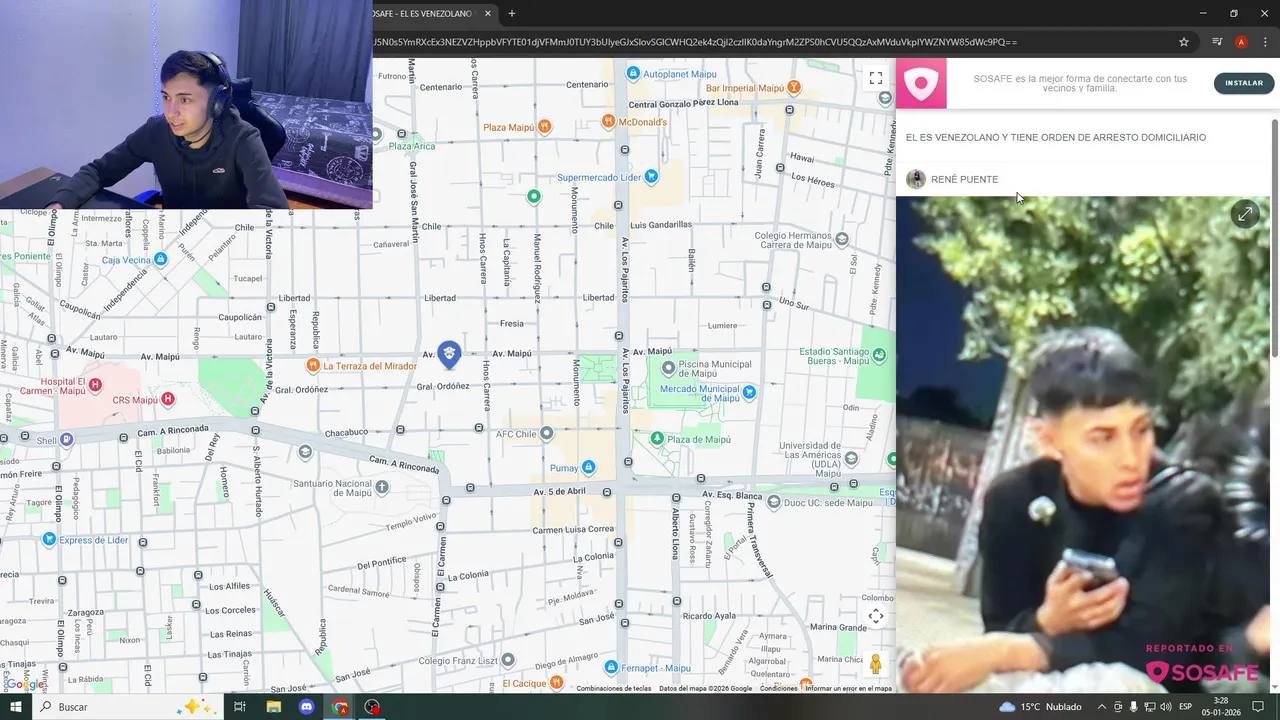The width and height of the screenshot is (1280, 720).
Task: Open the microphone tray icon
Action: pyautogui.click(x=1134, y=707)
